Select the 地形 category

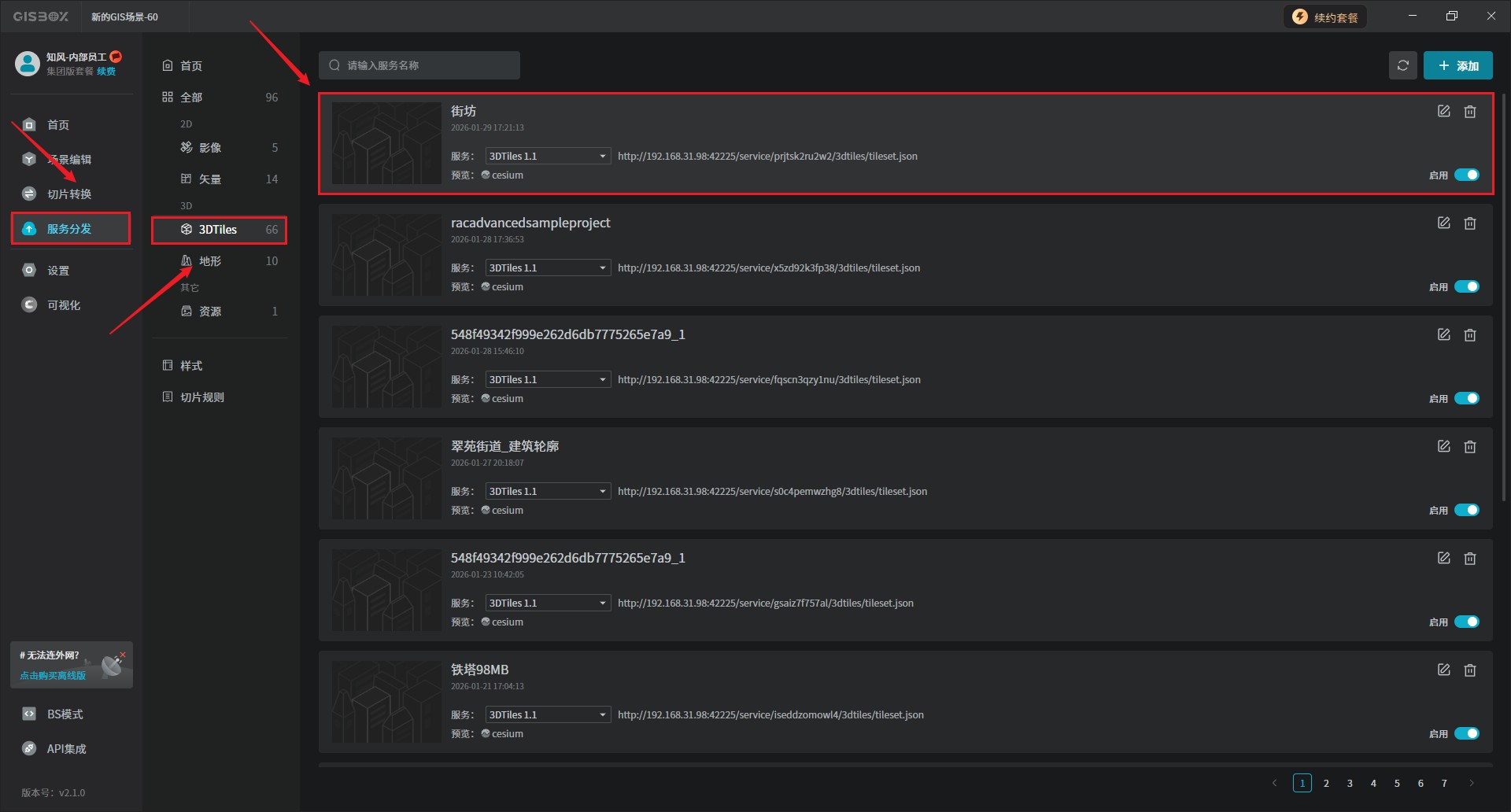point(209,261)
